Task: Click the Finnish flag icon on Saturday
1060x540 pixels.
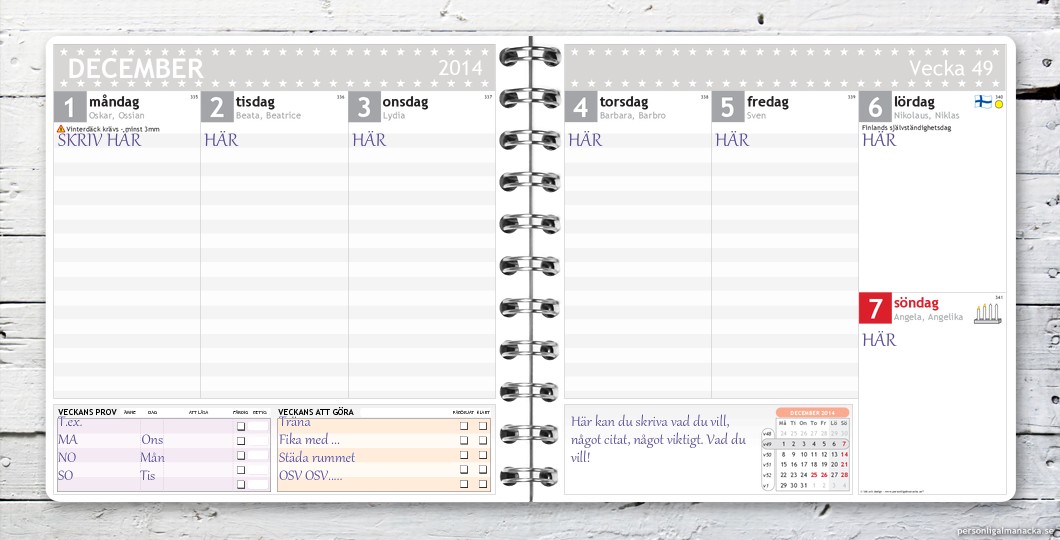Action: click(983, 102)
